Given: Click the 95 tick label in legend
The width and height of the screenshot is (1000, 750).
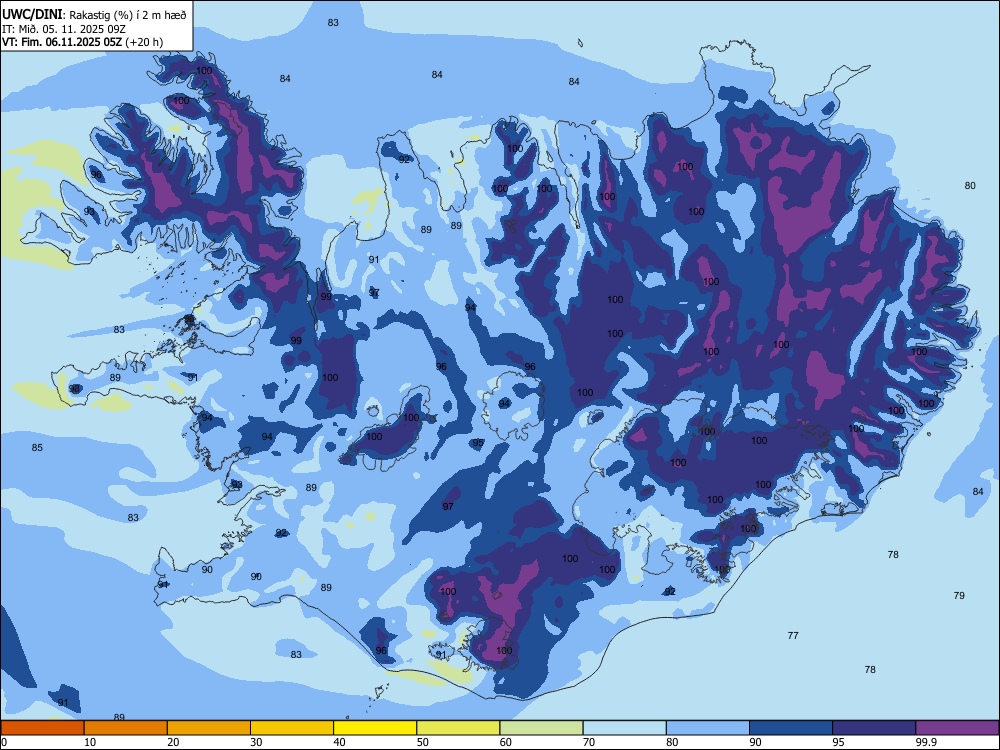Looking at the screenshot, I should pos(838,742).
